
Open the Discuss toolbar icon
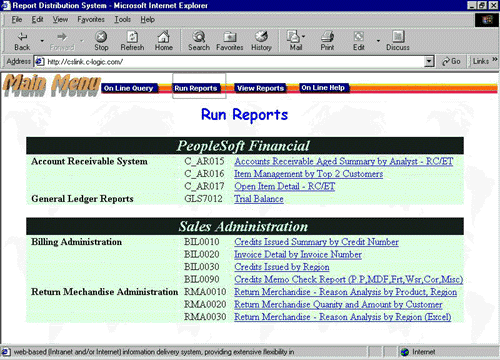point(398,41)
